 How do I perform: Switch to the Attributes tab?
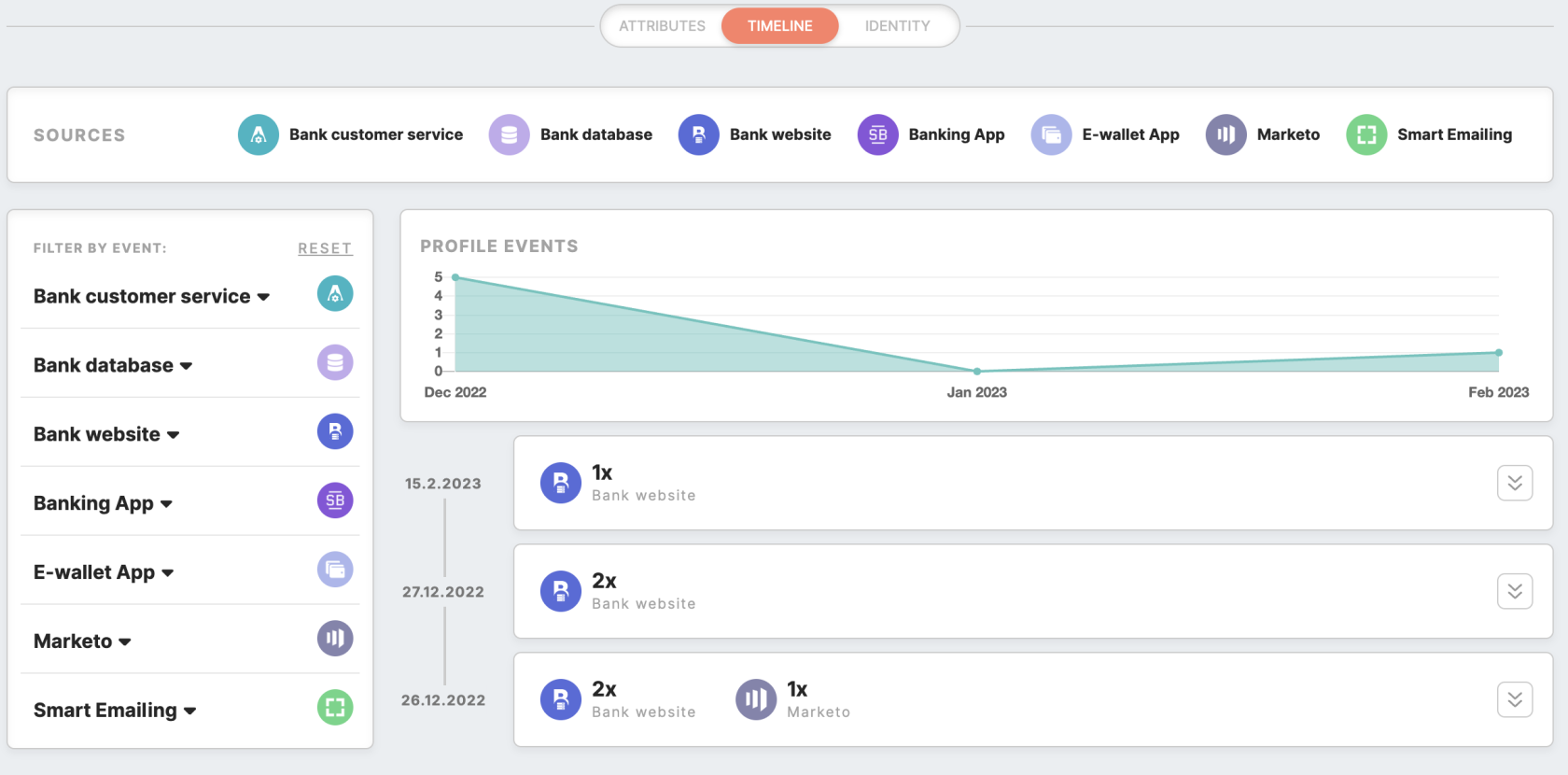point(662,26)
